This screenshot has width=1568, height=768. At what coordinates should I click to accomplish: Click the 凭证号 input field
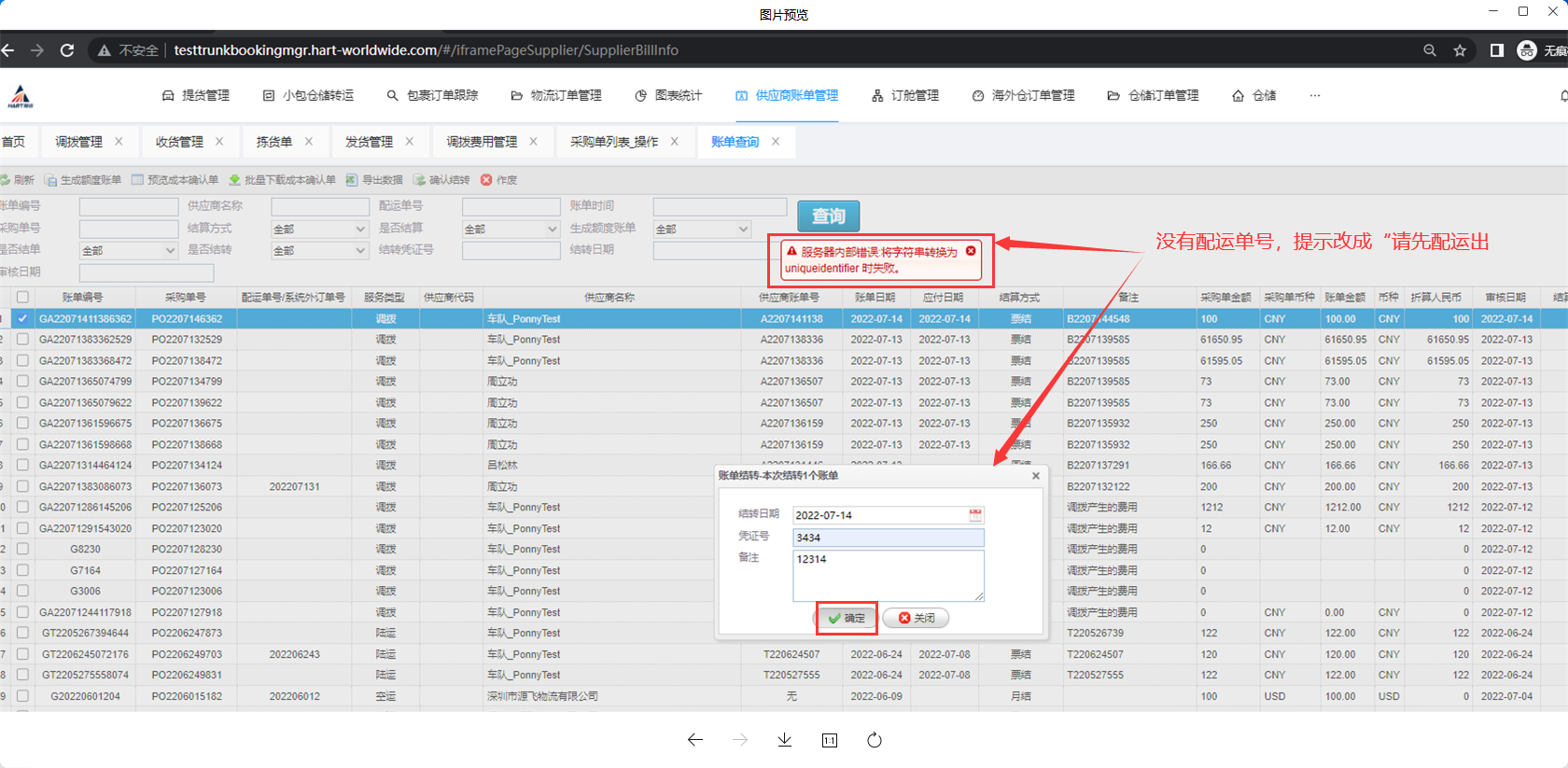pyautogui.click(x=888, y=538)
